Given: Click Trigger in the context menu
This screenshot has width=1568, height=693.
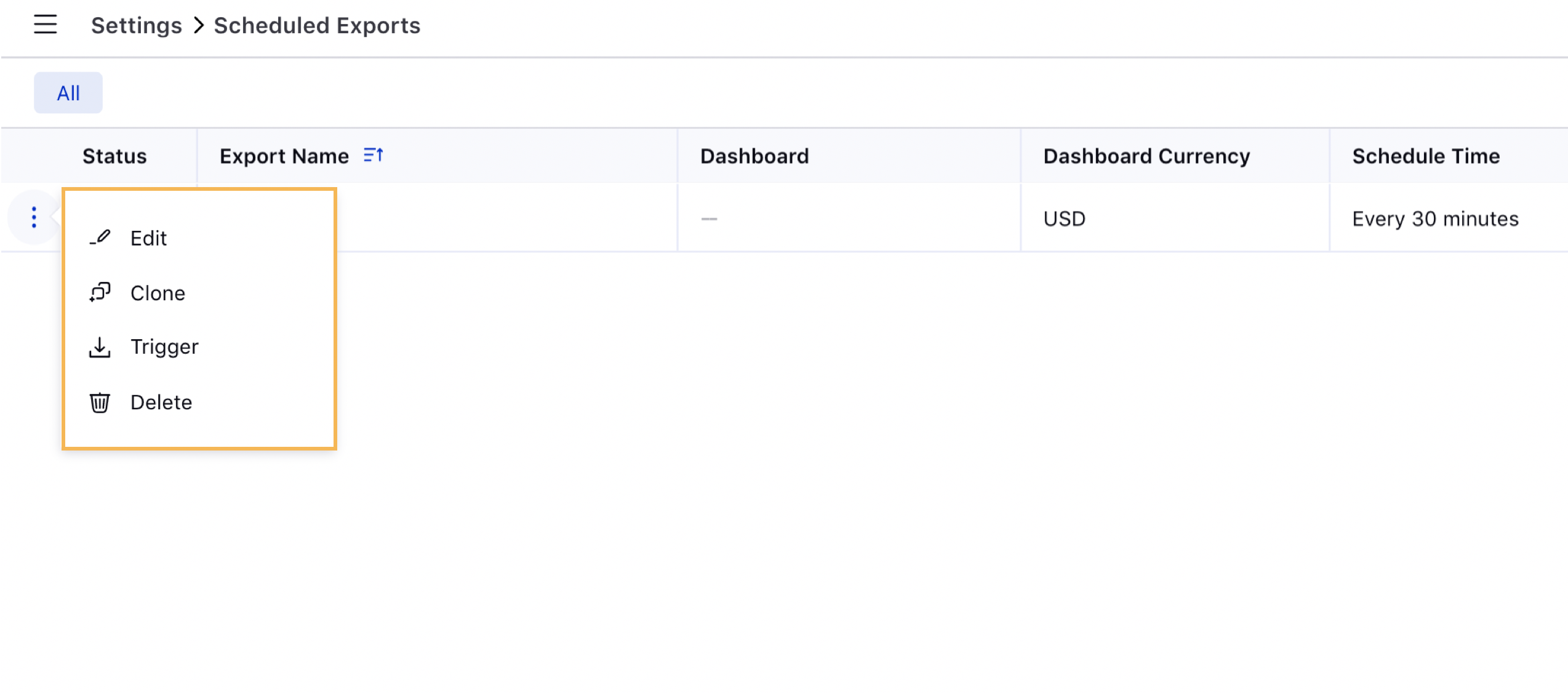Looking at the screenshot, I should (164, 347).
